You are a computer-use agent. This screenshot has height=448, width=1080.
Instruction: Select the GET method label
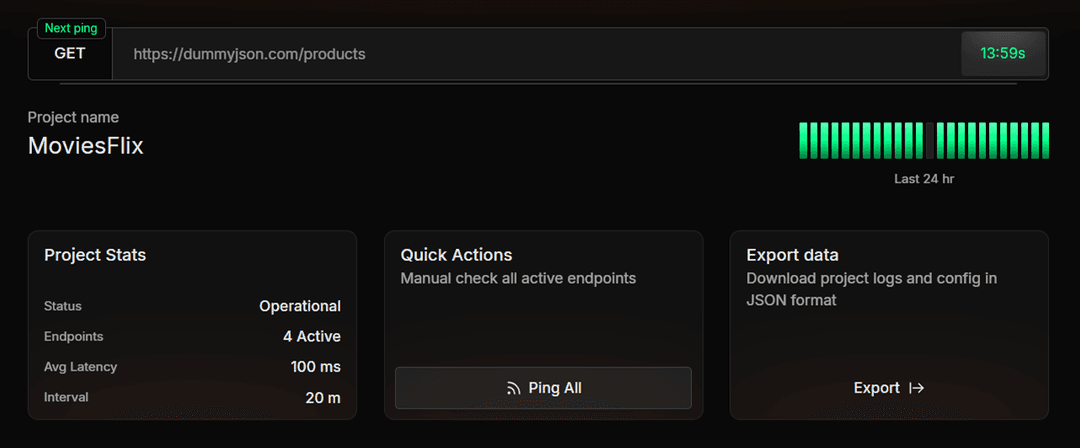pos(70,54)
